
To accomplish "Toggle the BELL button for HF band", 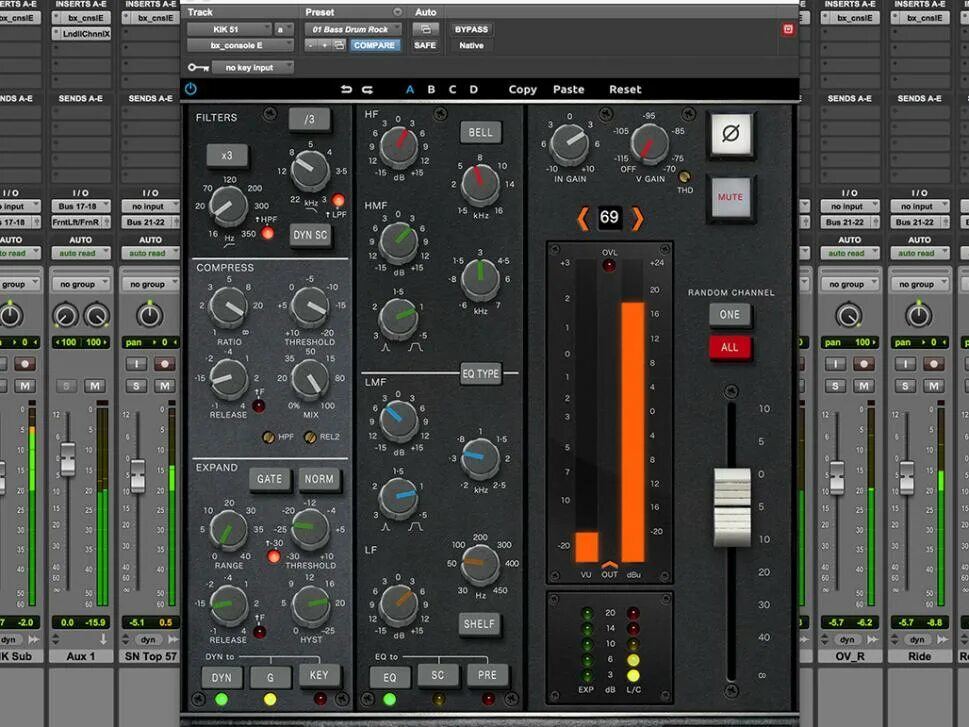I will [x=480, y=132].
